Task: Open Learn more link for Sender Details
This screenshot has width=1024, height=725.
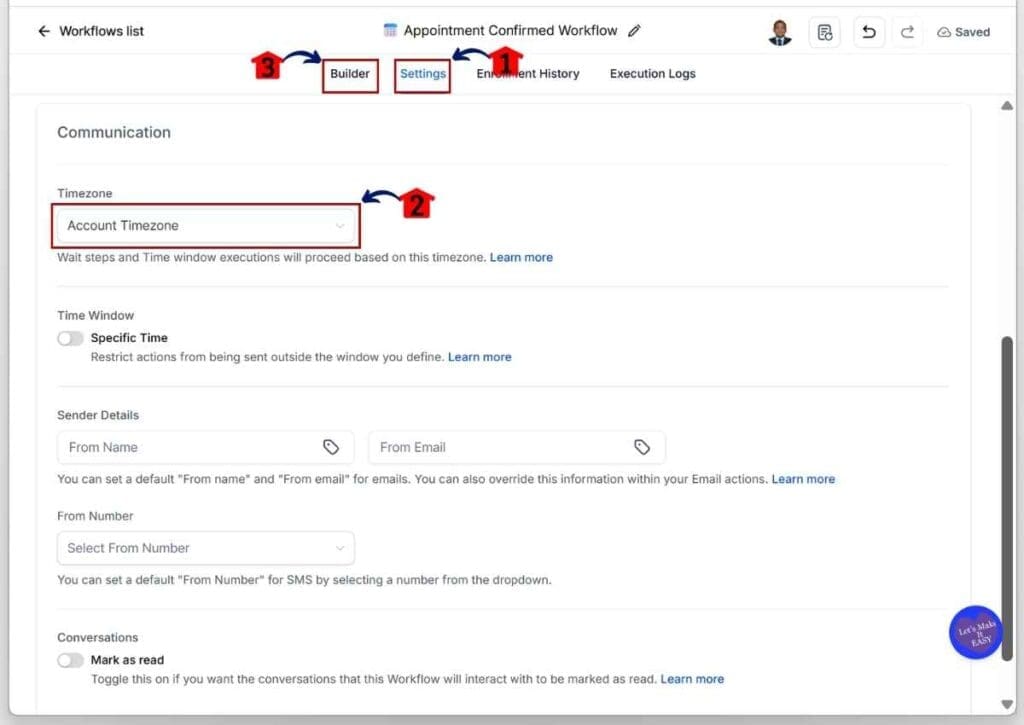Action: click(803, 479)
